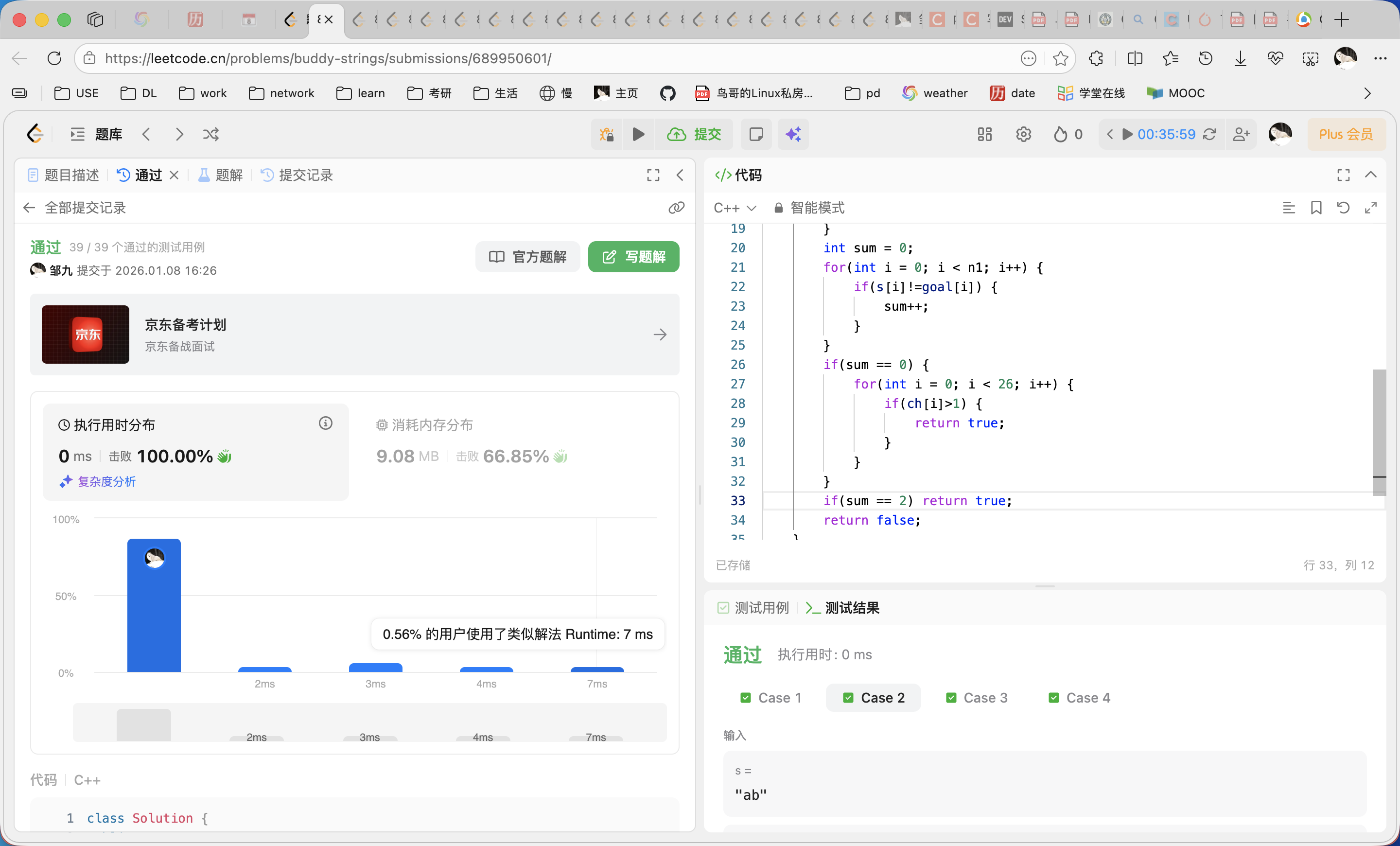Viewport: 1400px width, 846px height.
Task: Run the code with the play icon
Action: tap(638, 134)
